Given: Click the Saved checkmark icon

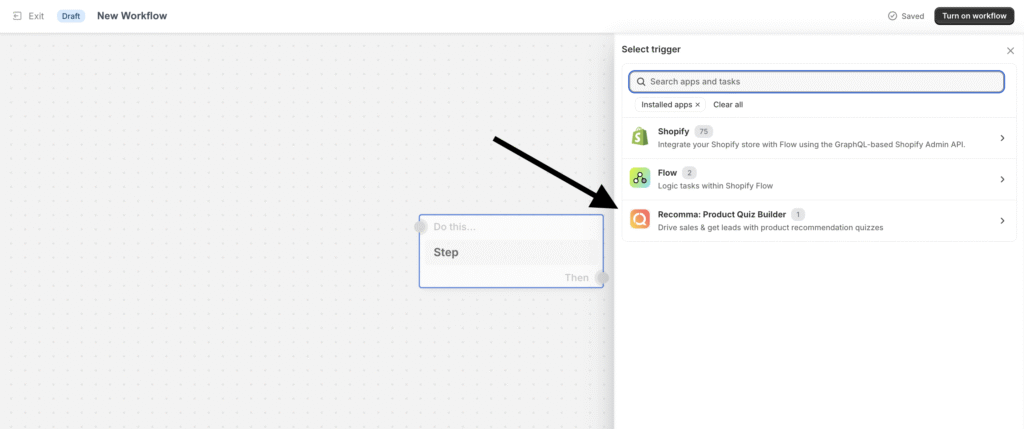Looking at the screenshot, I should click(x=892, y=16).
